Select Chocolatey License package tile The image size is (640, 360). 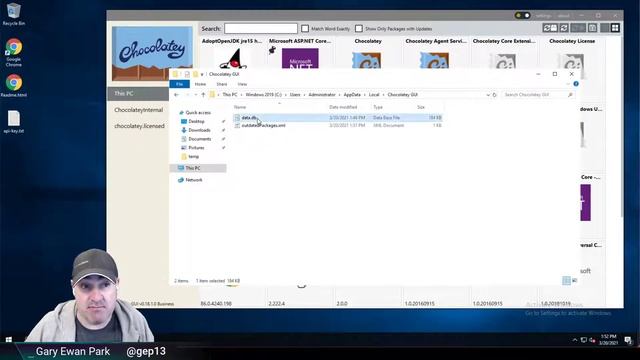[571, 53]
